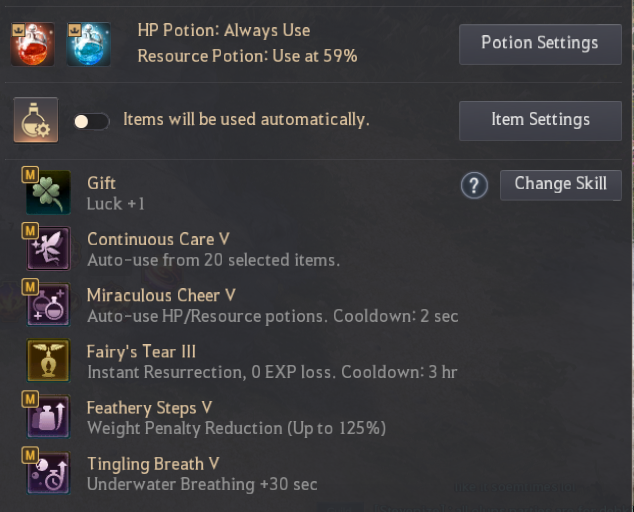Viewport: 634px width, 512px height.
Task: Select the Miraculous Cheer V potions icon
Action: point(48,305)
